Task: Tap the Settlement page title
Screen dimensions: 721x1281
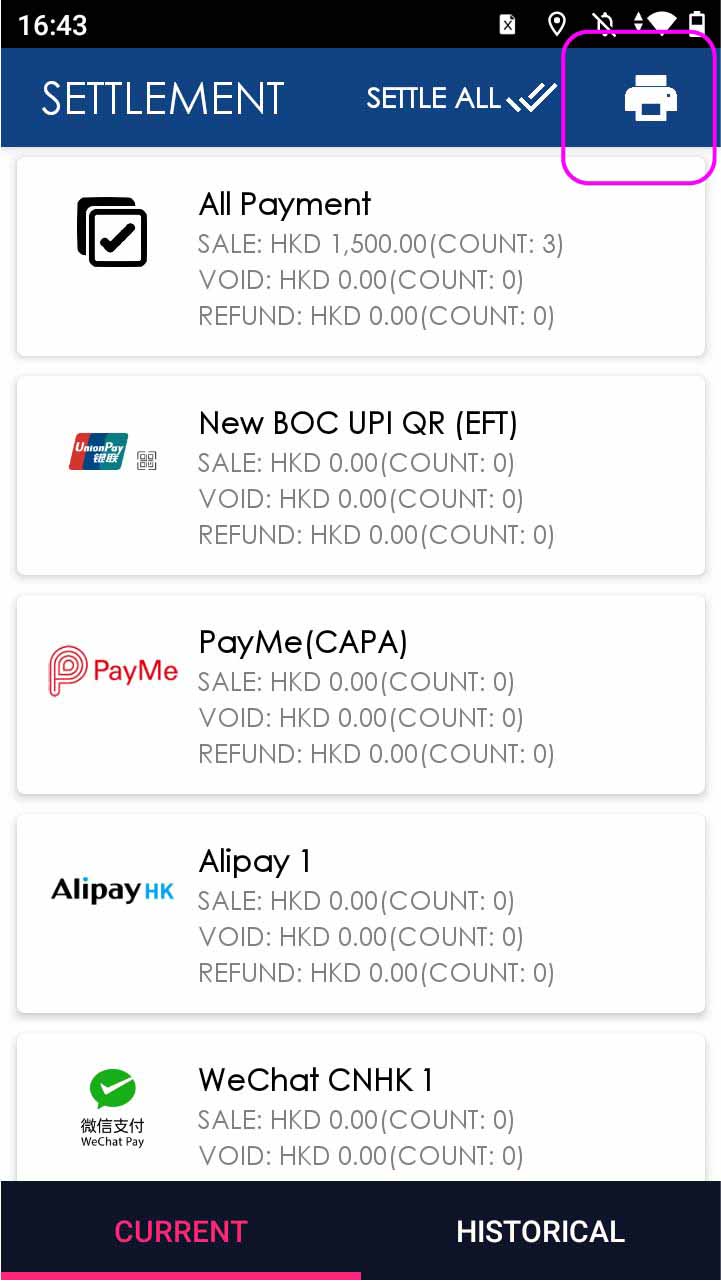Action: point(163,99)
